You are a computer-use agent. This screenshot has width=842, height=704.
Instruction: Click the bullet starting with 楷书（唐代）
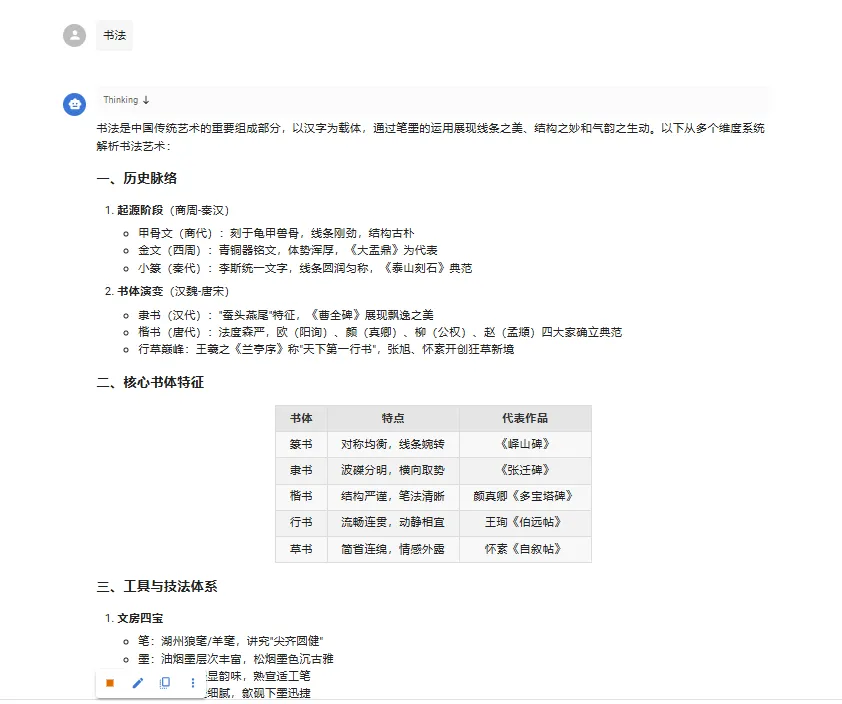(380, 332)
